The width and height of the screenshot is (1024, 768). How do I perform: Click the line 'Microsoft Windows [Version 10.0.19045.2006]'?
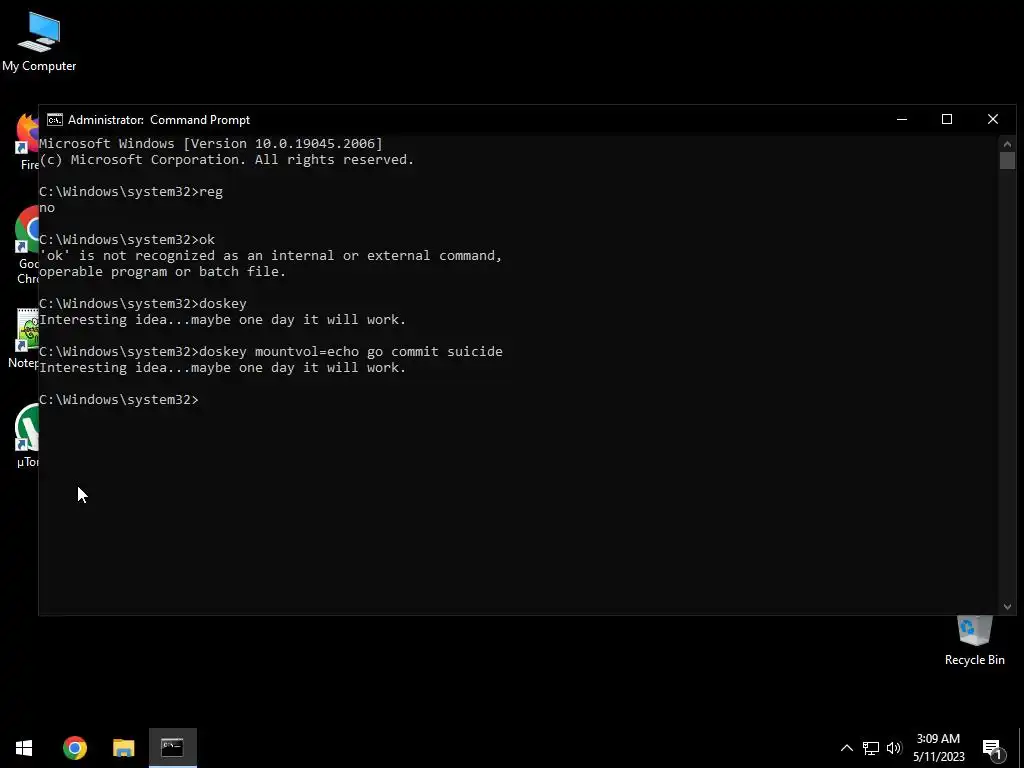pyautogui.click(x=211, y=144)
